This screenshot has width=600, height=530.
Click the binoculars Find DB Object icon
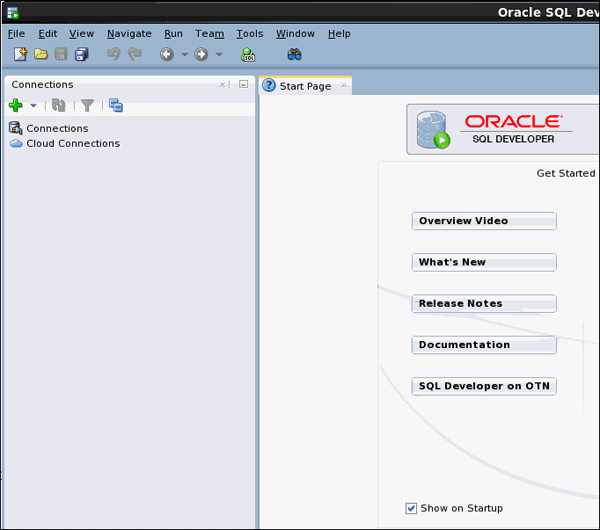(x=295, y=54)
